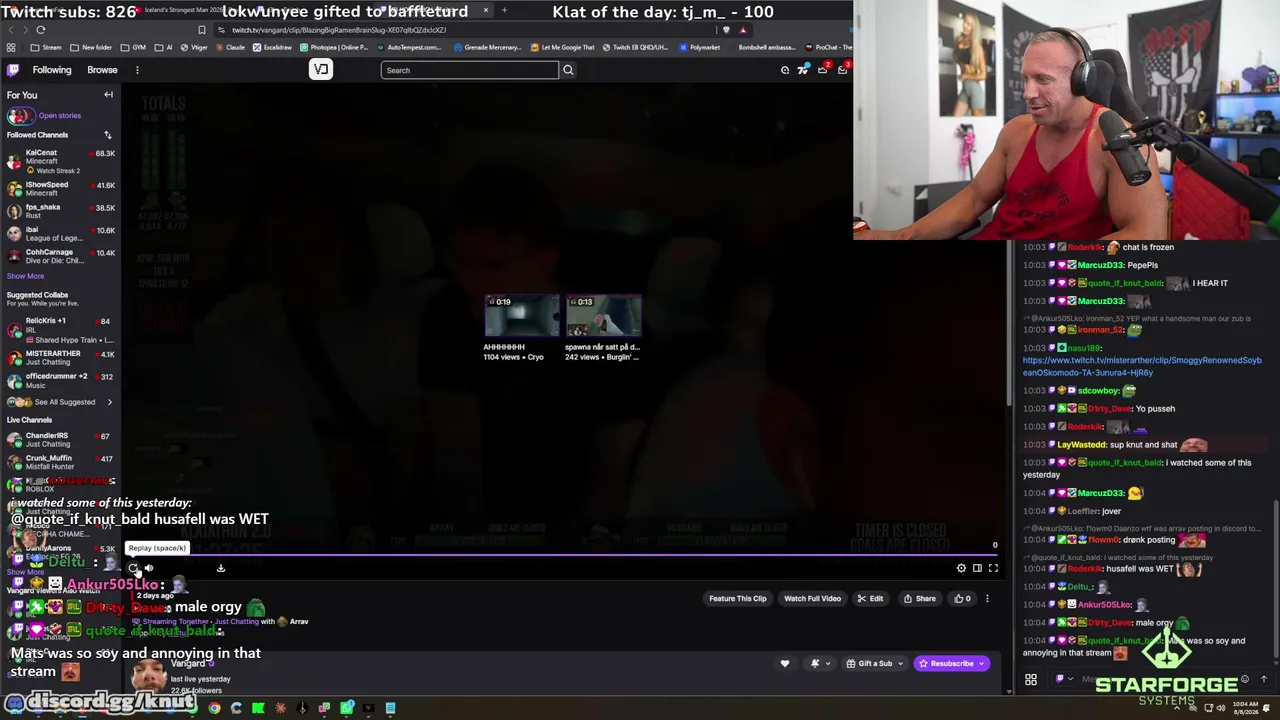The image size is (1280, 720).
Task: Download the clip
Action: pos(221,568)
